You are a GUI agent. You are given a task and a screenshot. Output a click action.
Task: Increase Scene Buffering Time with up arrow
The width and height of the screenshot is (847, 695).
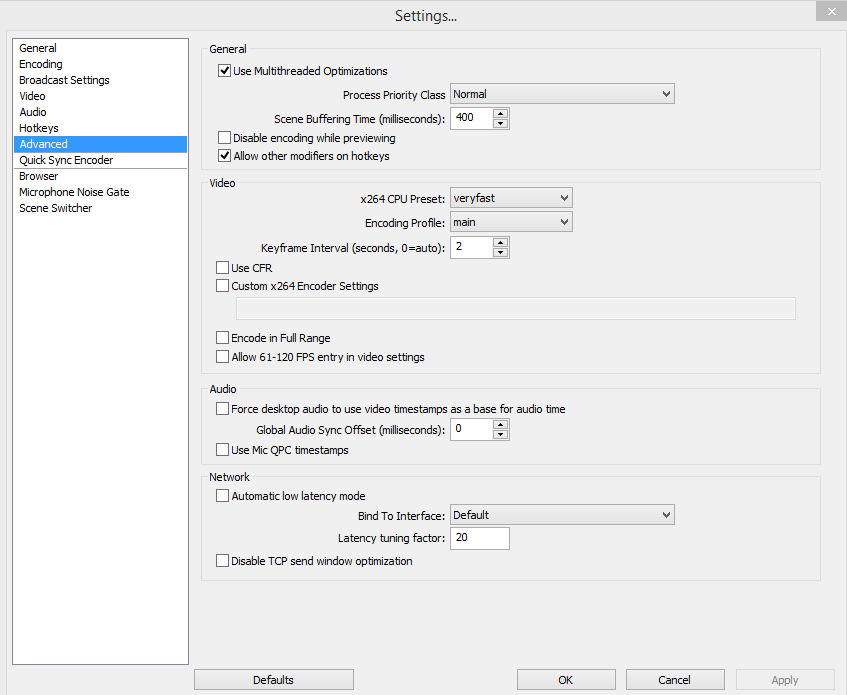pyautogui.click(x=501, y=113)
